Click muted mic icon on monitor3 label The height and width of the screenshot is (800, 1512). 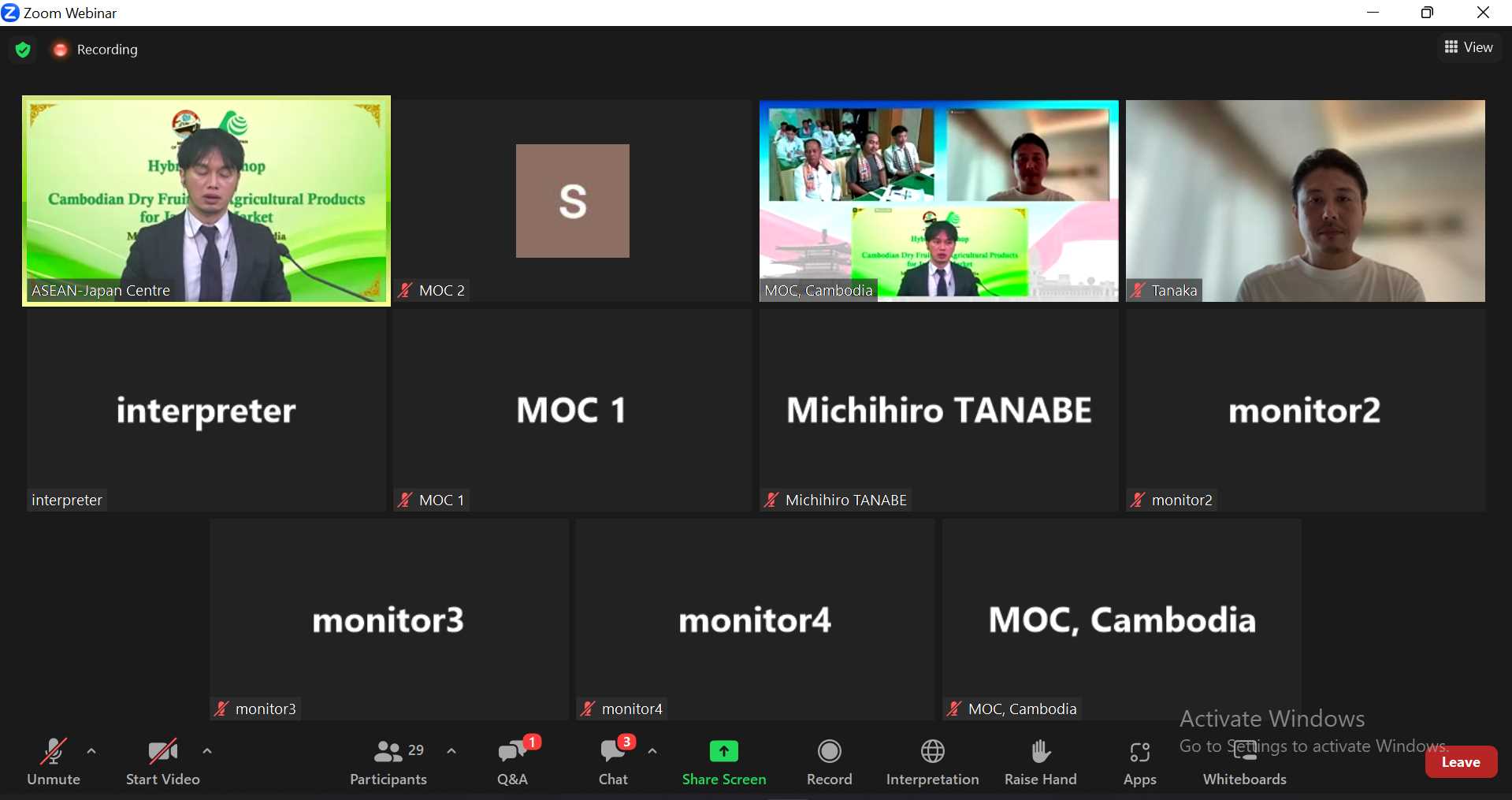tap(221, 709)
